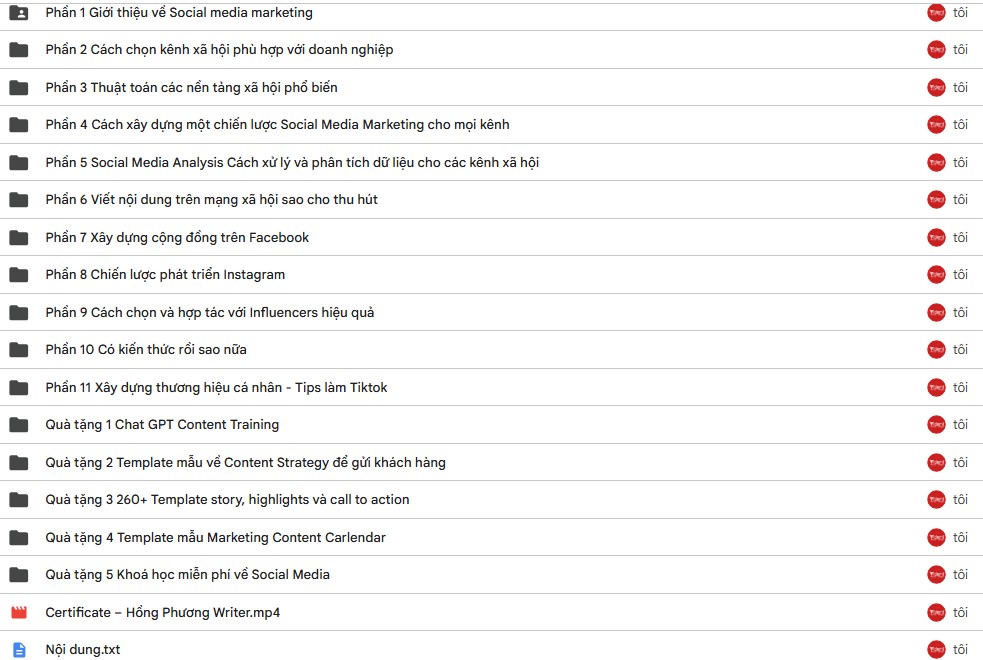Screen dimensions: 983x660
Task: Click folder icon beside Phần 8 Instagram
Action: (x=19, y=275)
